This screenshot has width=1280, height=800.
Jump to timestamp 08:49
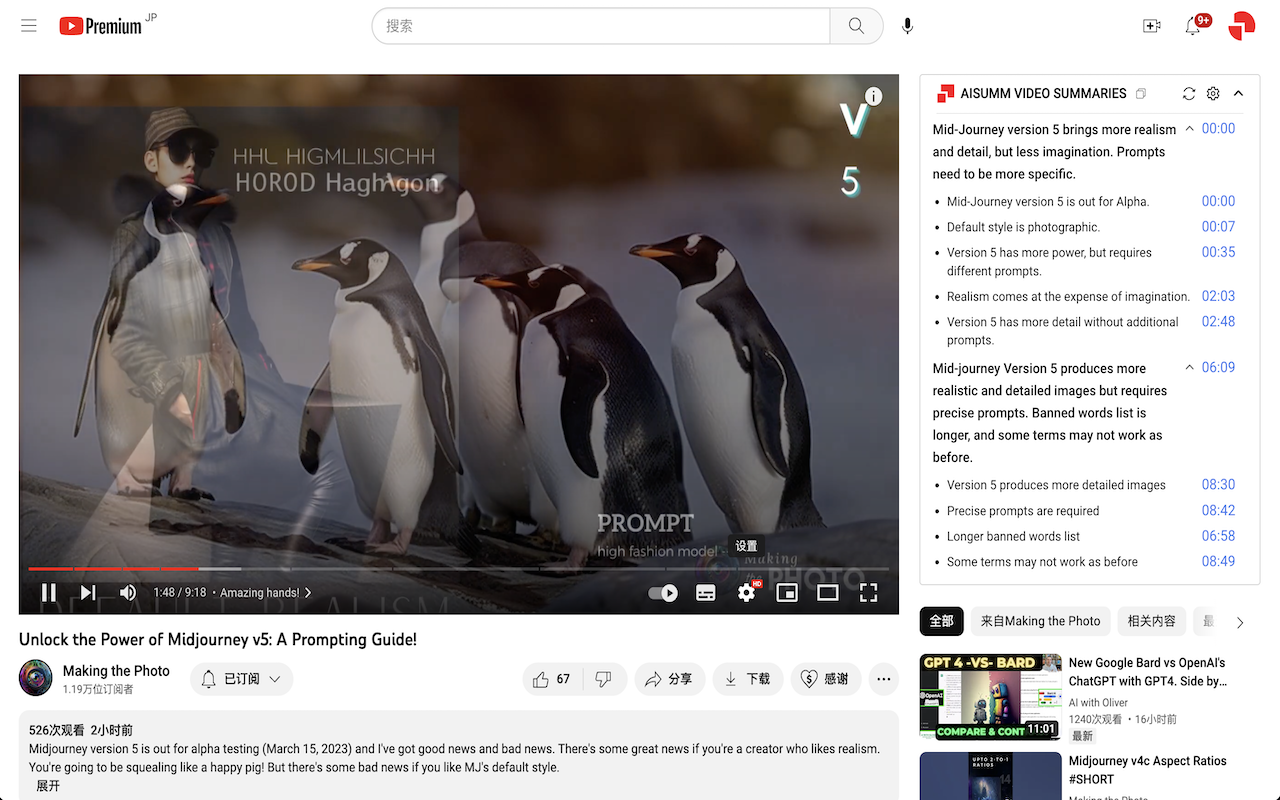[x=1218, y=561]
